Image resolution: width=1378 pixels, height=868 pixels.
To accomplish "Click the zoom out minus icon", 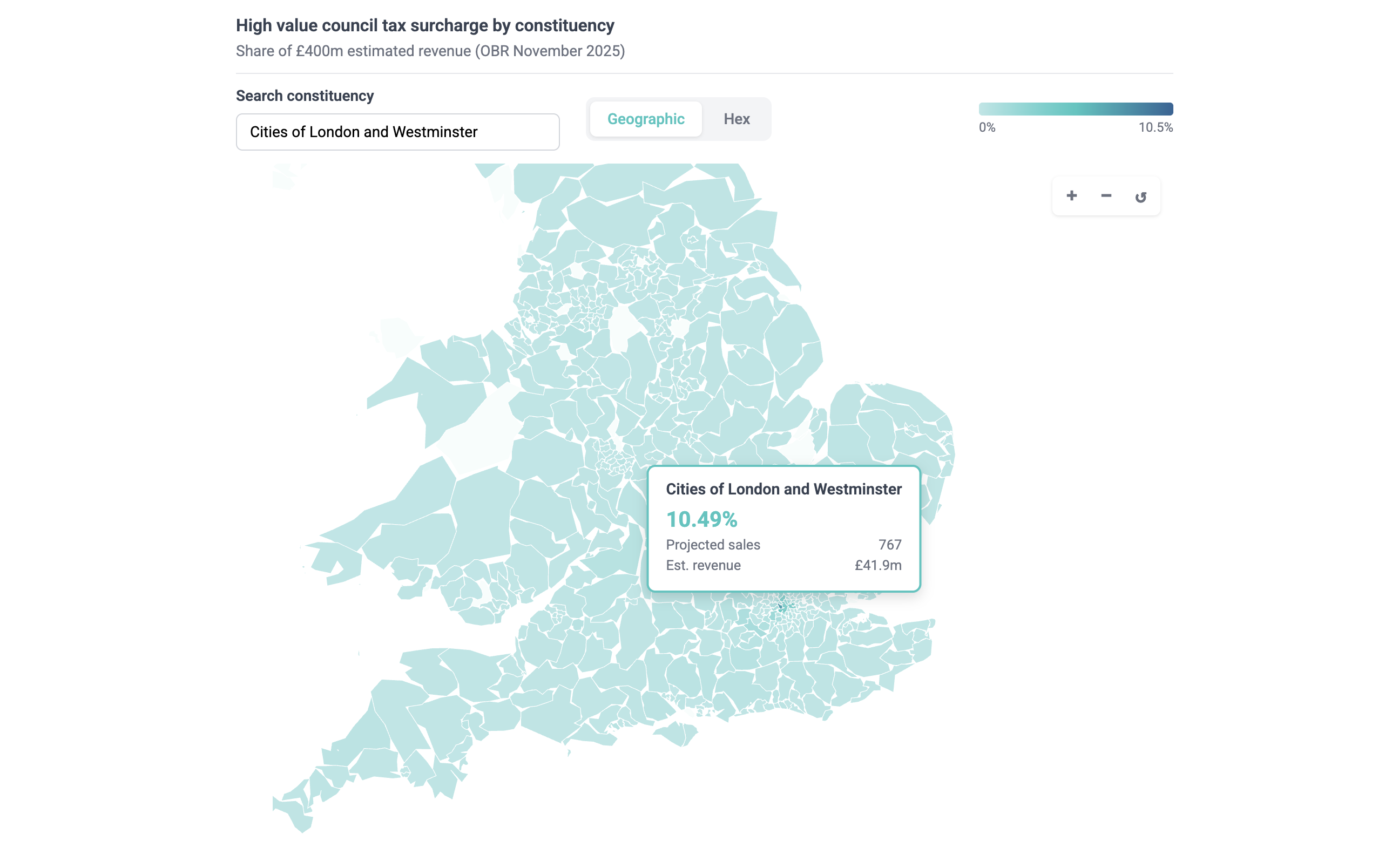I will (x=1106, y=196).
